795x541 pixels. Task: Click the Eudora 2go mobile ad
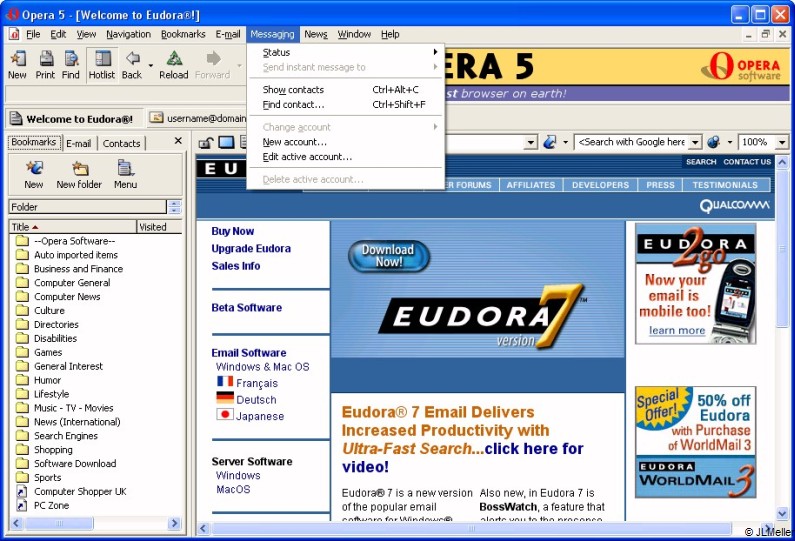click(x=695, y=283)
